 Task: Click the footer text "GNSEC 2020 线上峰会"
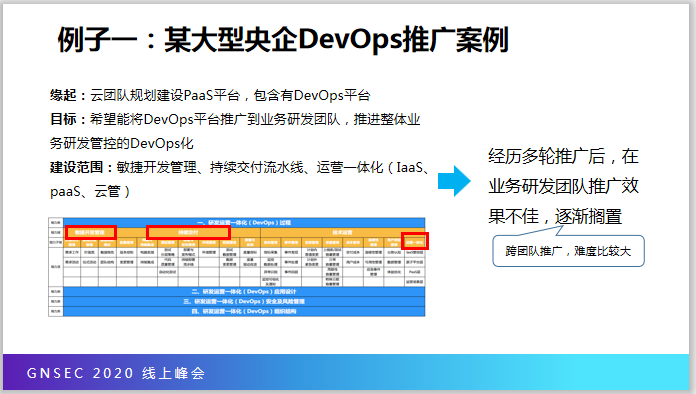(x=116, y=373)
